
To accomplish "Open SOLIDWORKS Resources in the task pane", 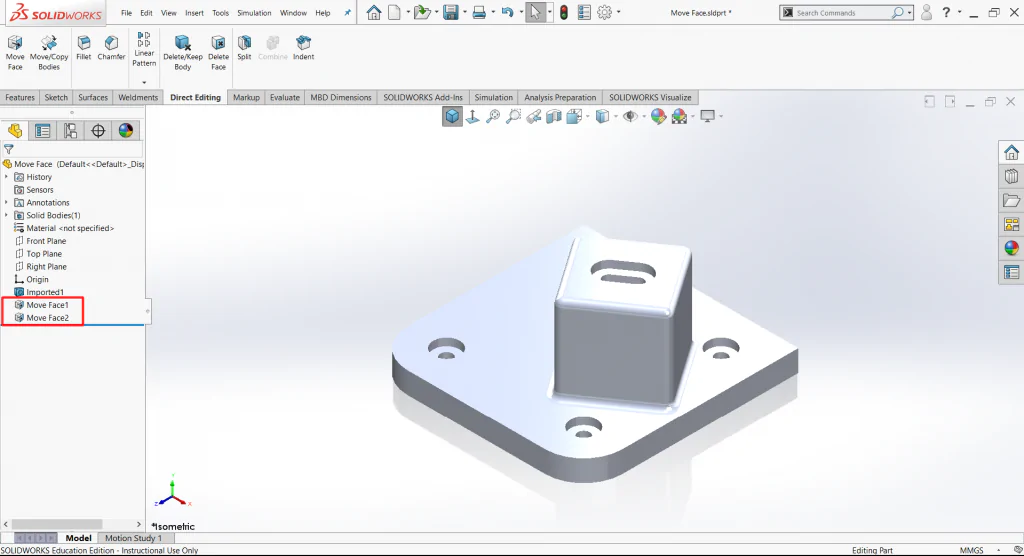I will [x=1011, y=152].
